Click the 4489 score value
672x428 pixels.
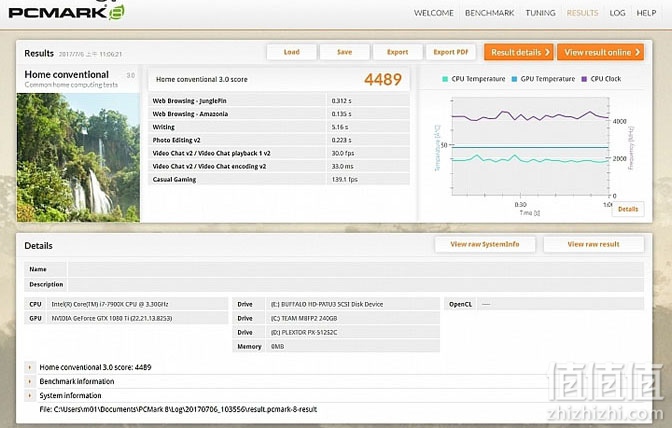click(383, 79)
